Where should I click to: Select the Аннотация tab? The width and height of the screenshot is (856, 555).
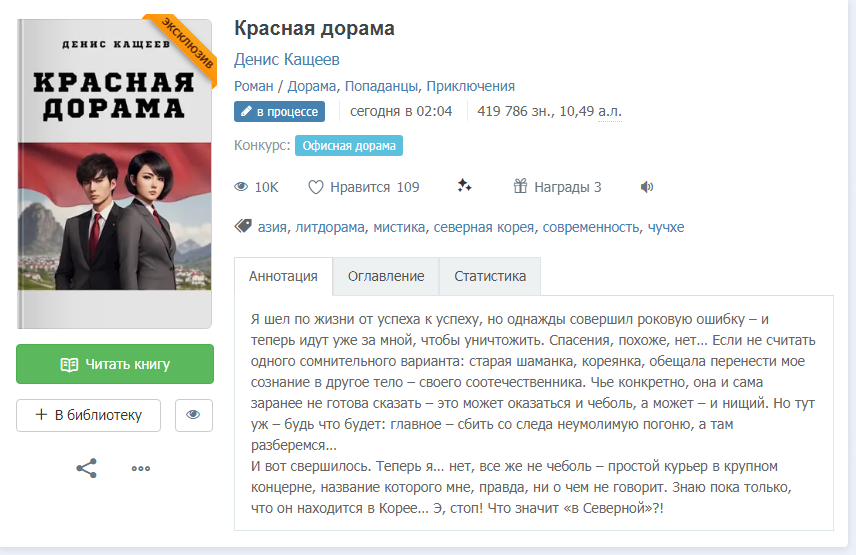pyautogui.click(x=283, y=276)
